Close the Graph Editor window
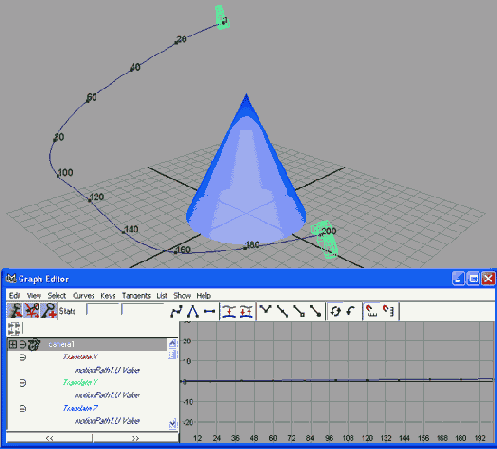This screenshot has width=497, height=449. coord(488,278)
